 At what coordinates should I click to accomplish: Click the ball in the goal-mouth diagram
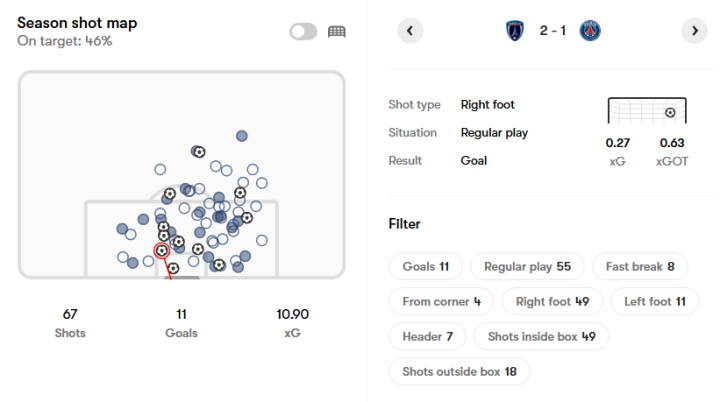[x=670, y=113]
